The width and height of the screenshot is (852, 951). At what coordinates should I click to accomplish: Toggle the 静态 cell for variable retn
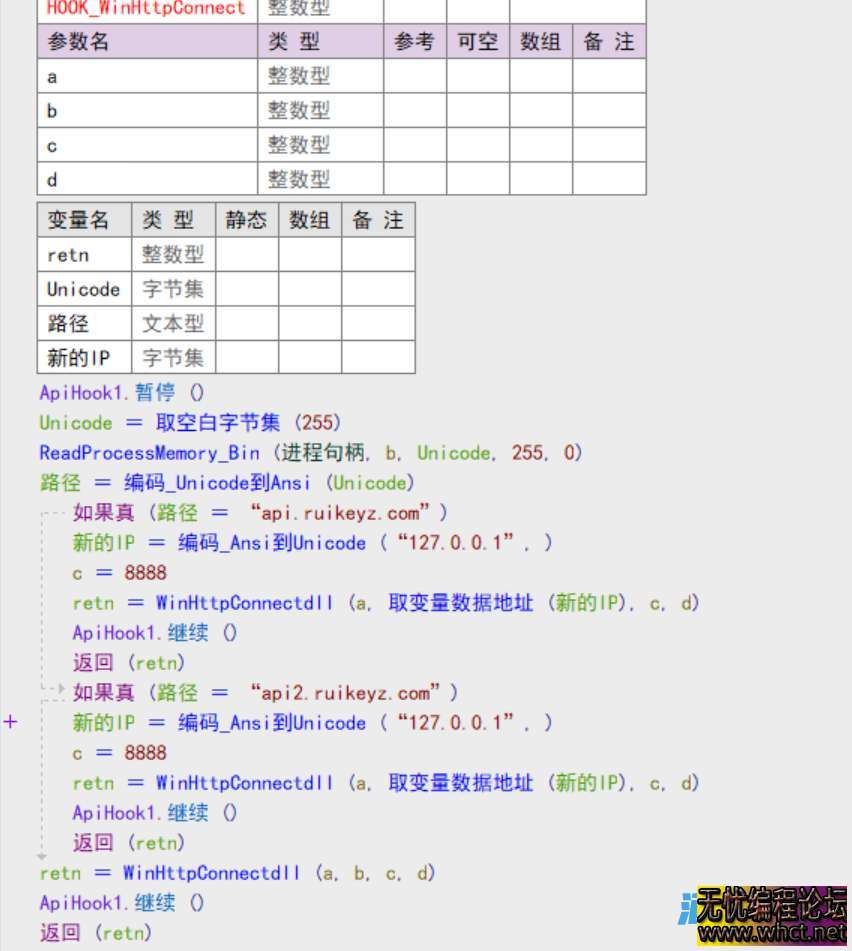click(247, 255)
